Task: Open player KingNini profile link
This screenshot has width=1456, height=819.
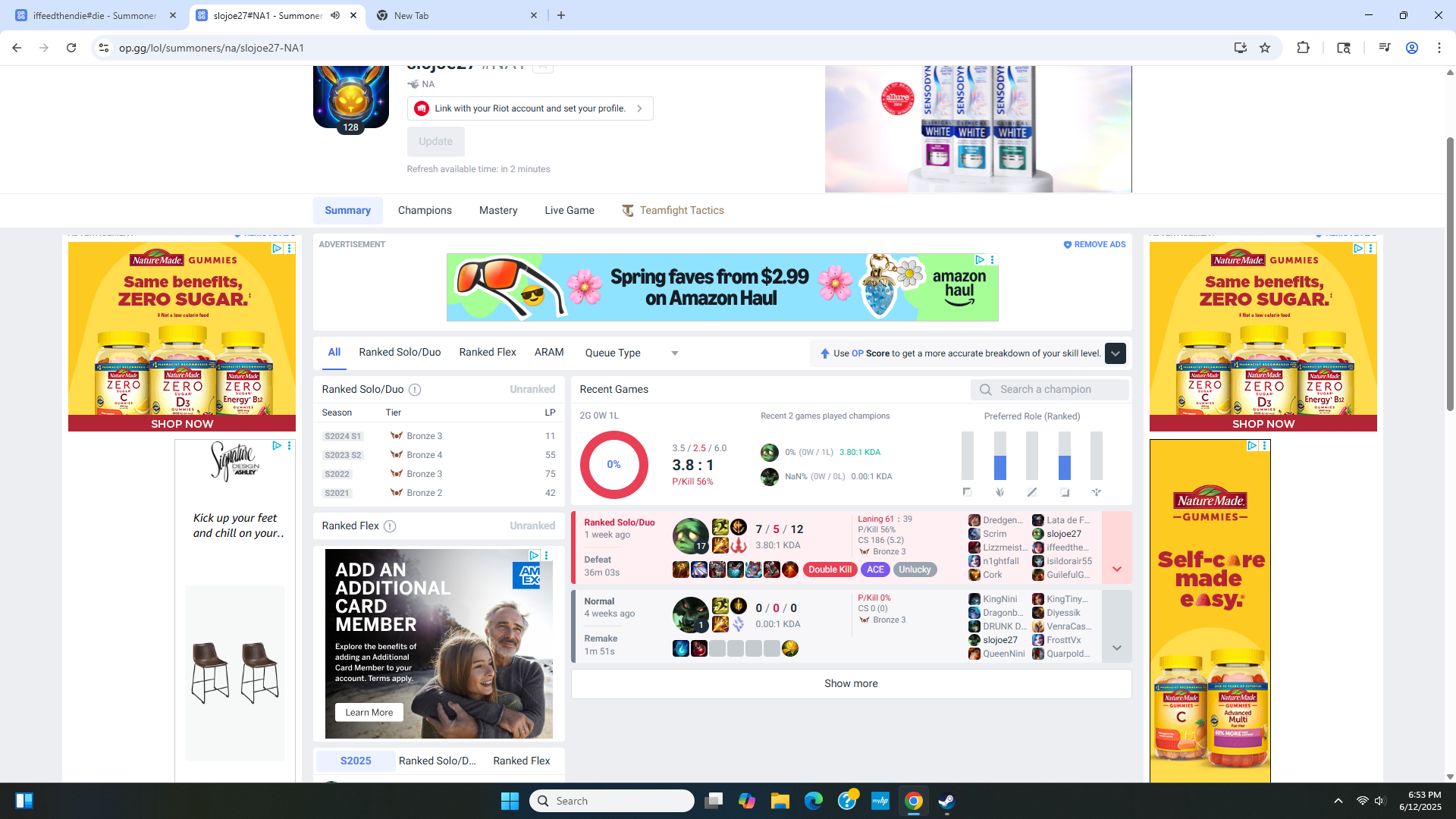Action: 999,600
